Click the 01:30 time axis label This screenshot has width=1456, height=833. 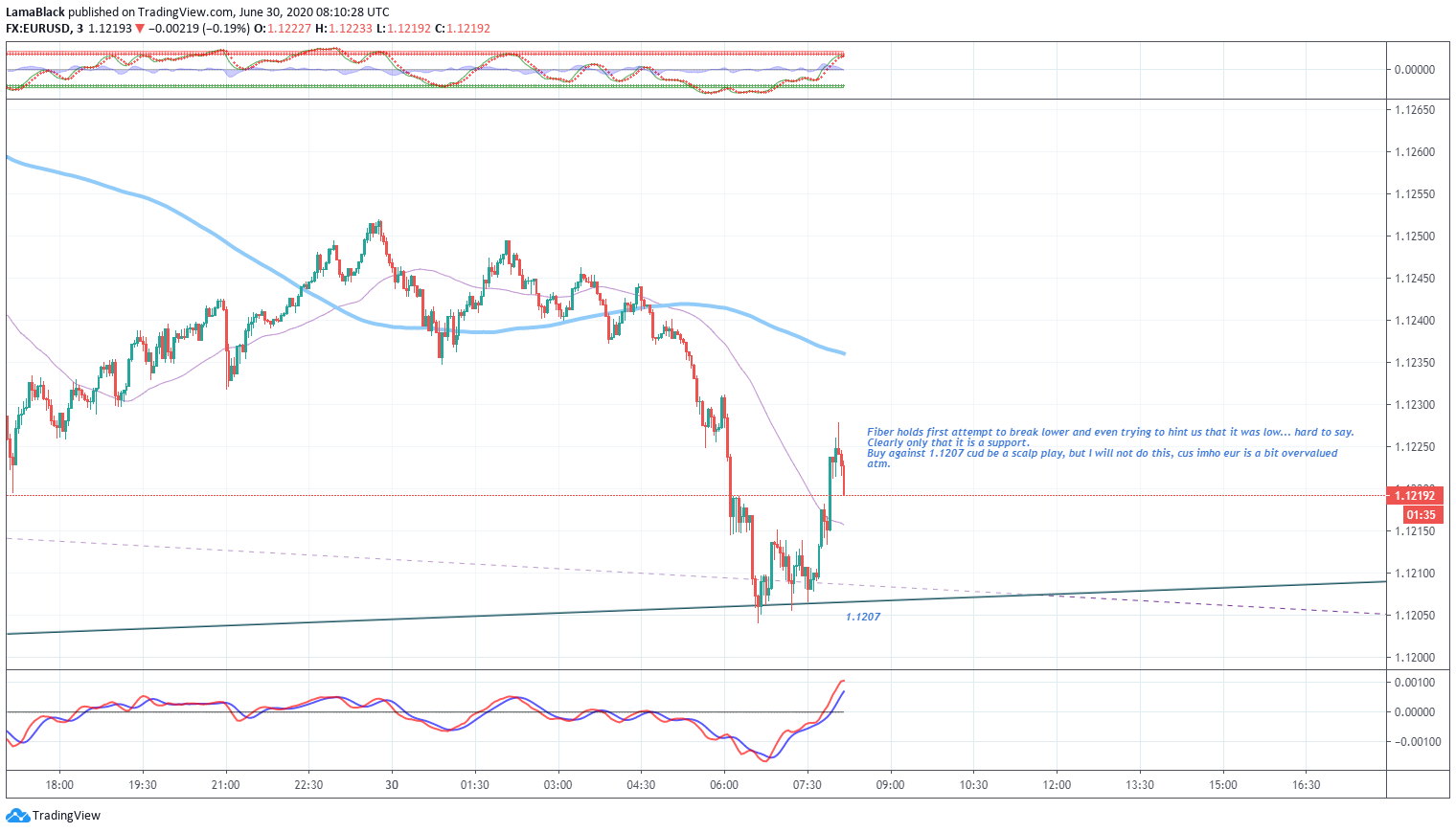475,785
